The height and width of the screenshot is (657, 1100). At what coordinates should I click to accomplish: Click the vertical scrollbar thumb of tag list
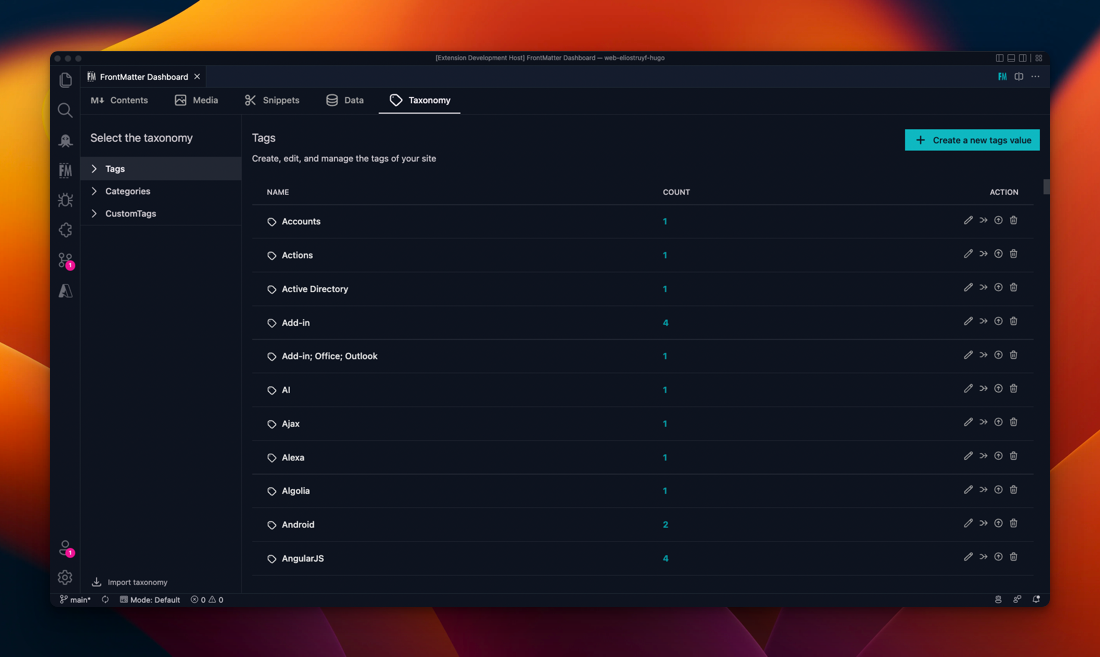(1046, 187)
